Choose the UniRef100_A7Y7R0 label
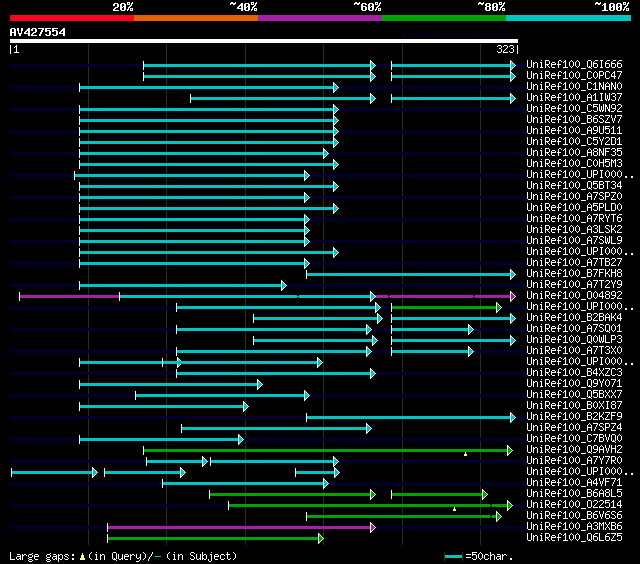The image size is (640, 564). point(574,461)
